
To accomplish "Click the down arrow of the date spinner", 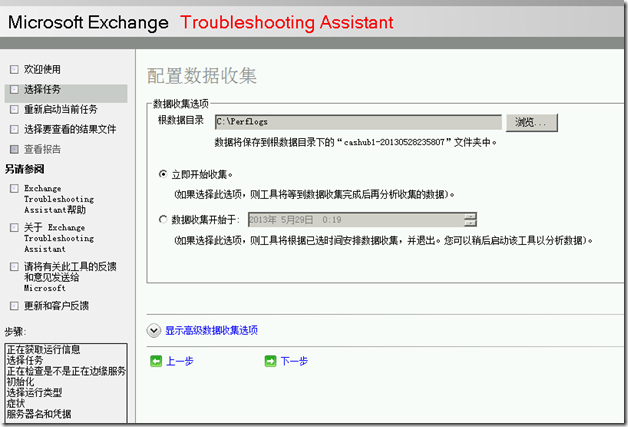I will 470,223.
